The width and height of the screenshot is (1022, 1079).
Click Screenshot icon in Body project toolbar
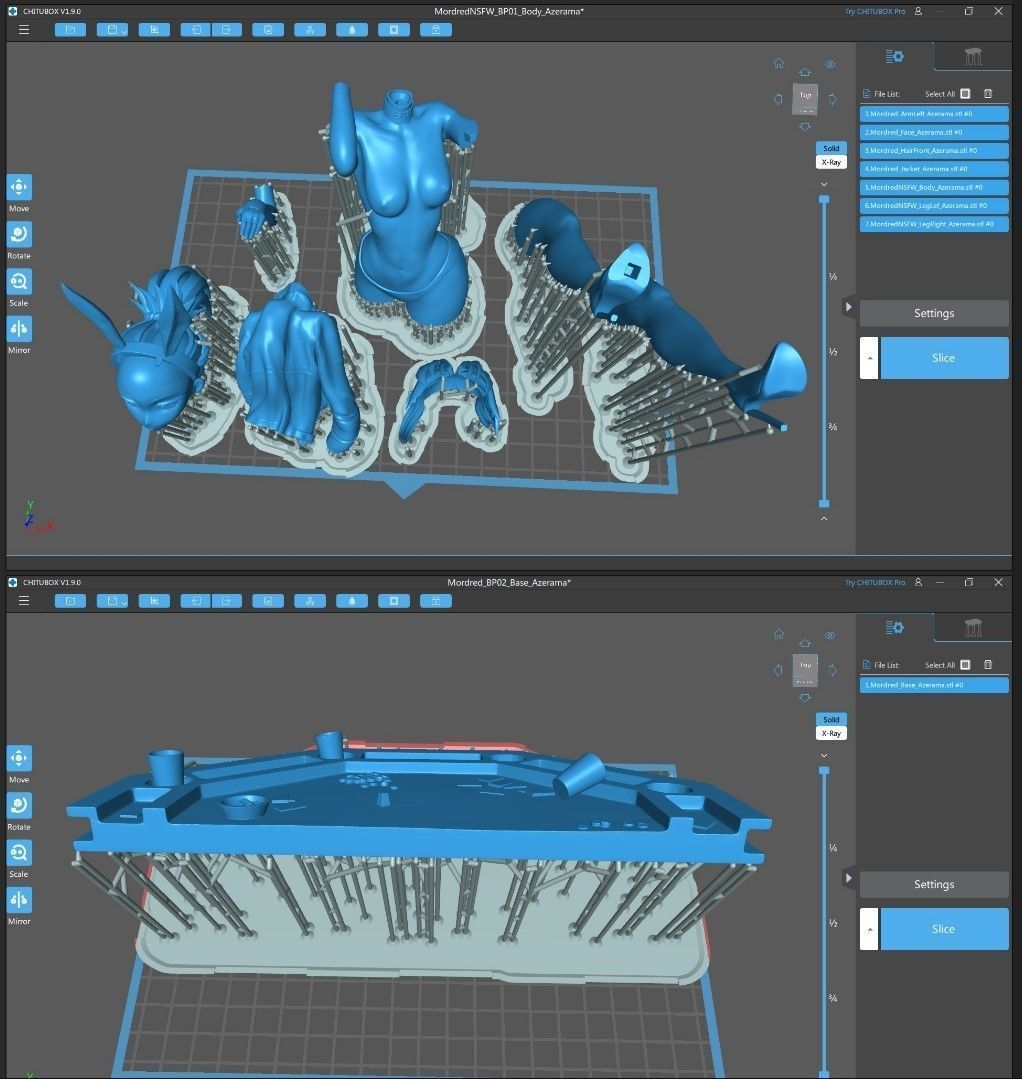(154, 30)
